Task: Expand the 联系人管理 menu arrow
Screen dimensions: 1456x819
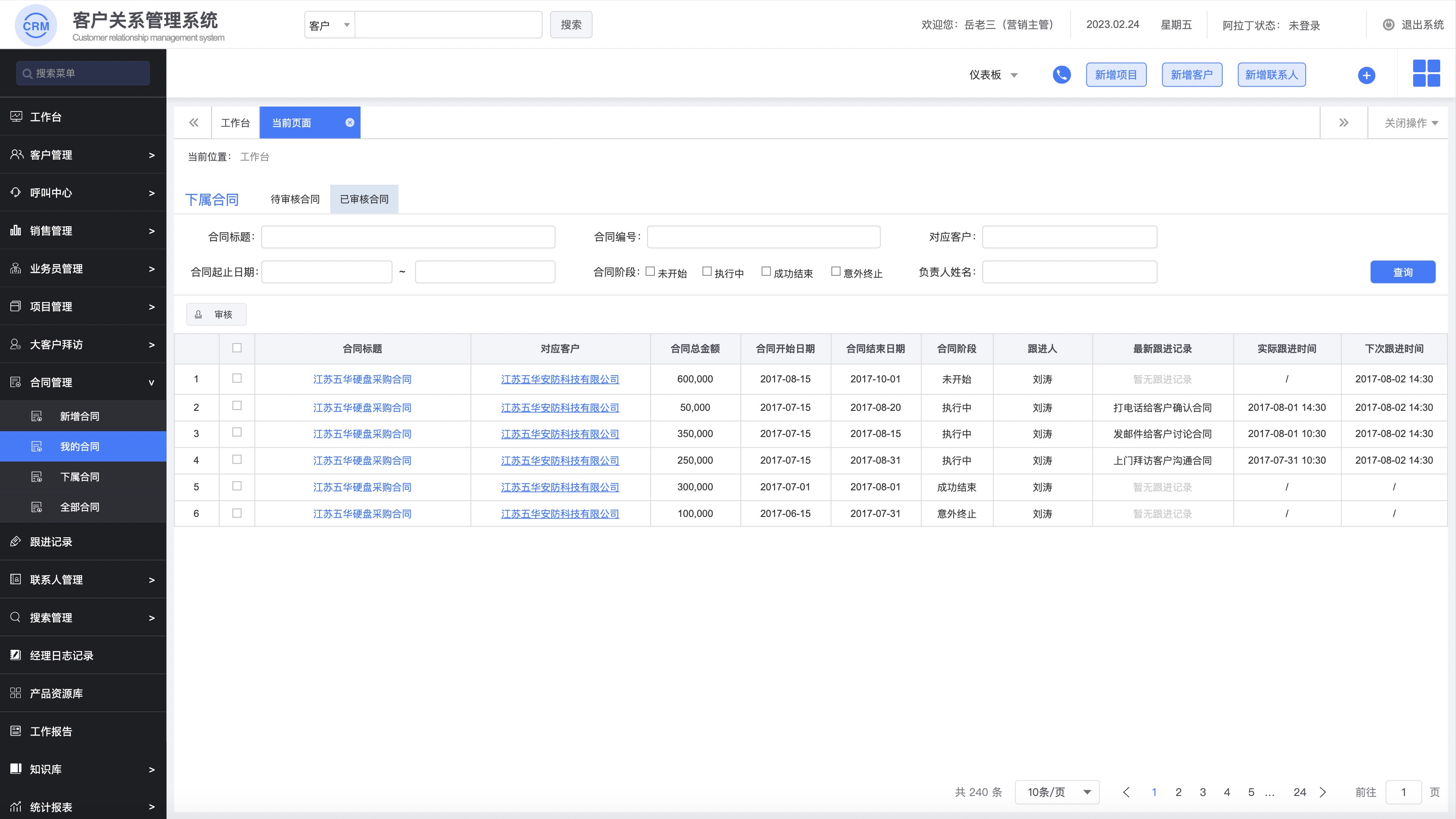Action: (152, 580)
